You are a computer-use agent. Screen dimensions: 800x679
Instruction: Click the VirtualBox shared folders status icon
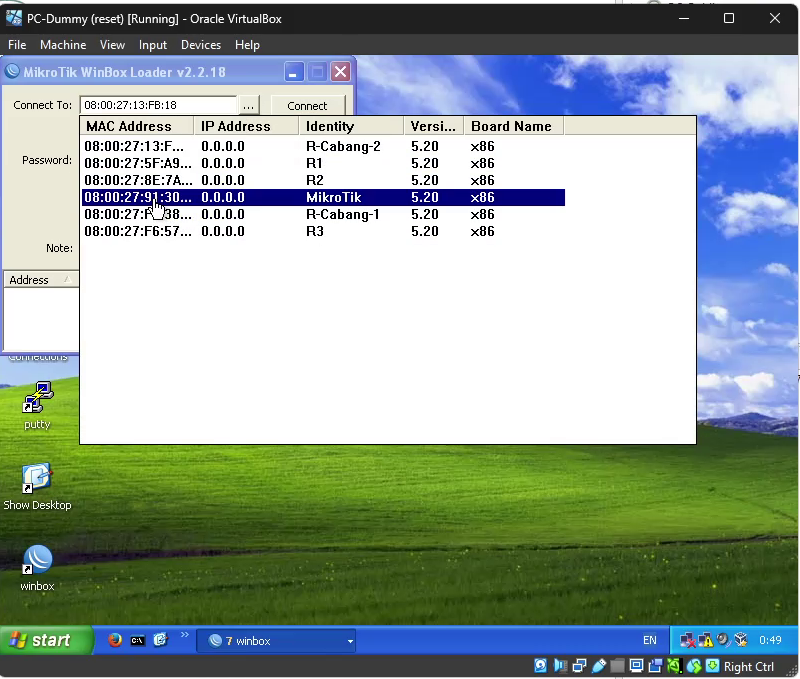pyautogui.click(x=617, y=666)
